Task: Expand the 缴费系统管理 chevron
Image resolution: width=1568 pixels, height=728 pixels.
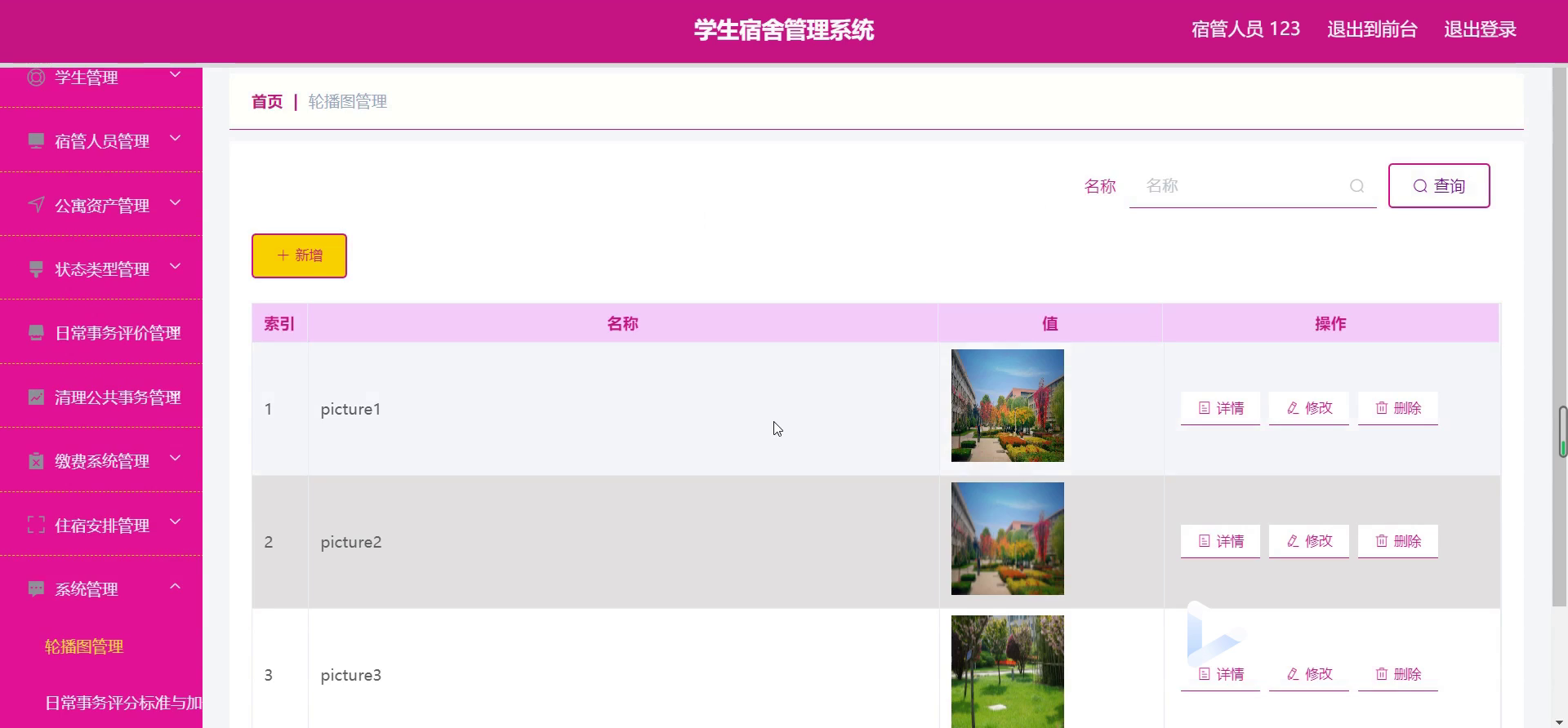Action: coord(175,459)
